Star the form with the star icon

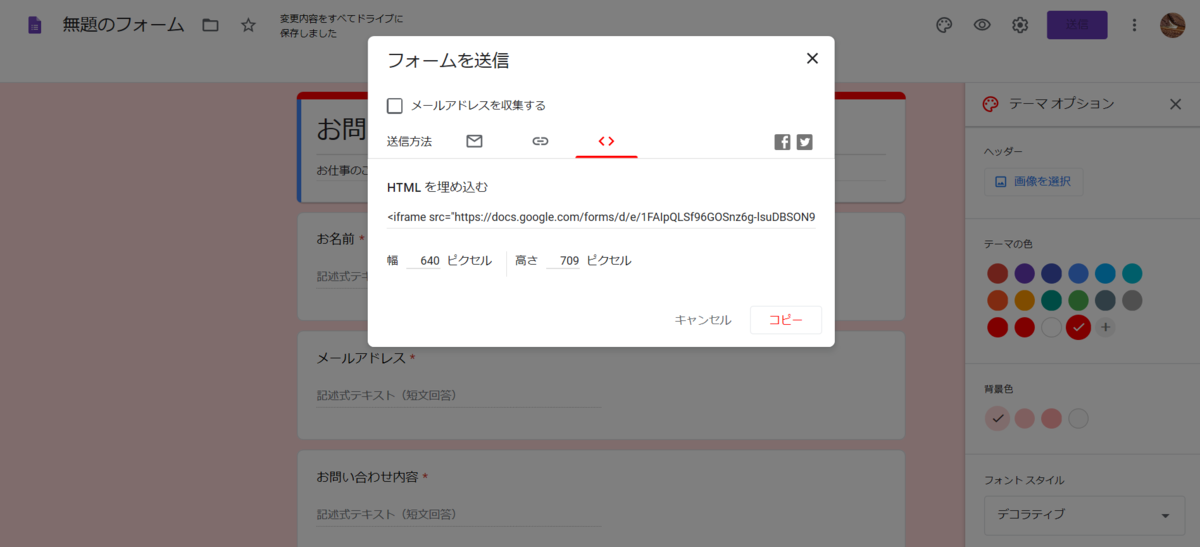[249, 25]
